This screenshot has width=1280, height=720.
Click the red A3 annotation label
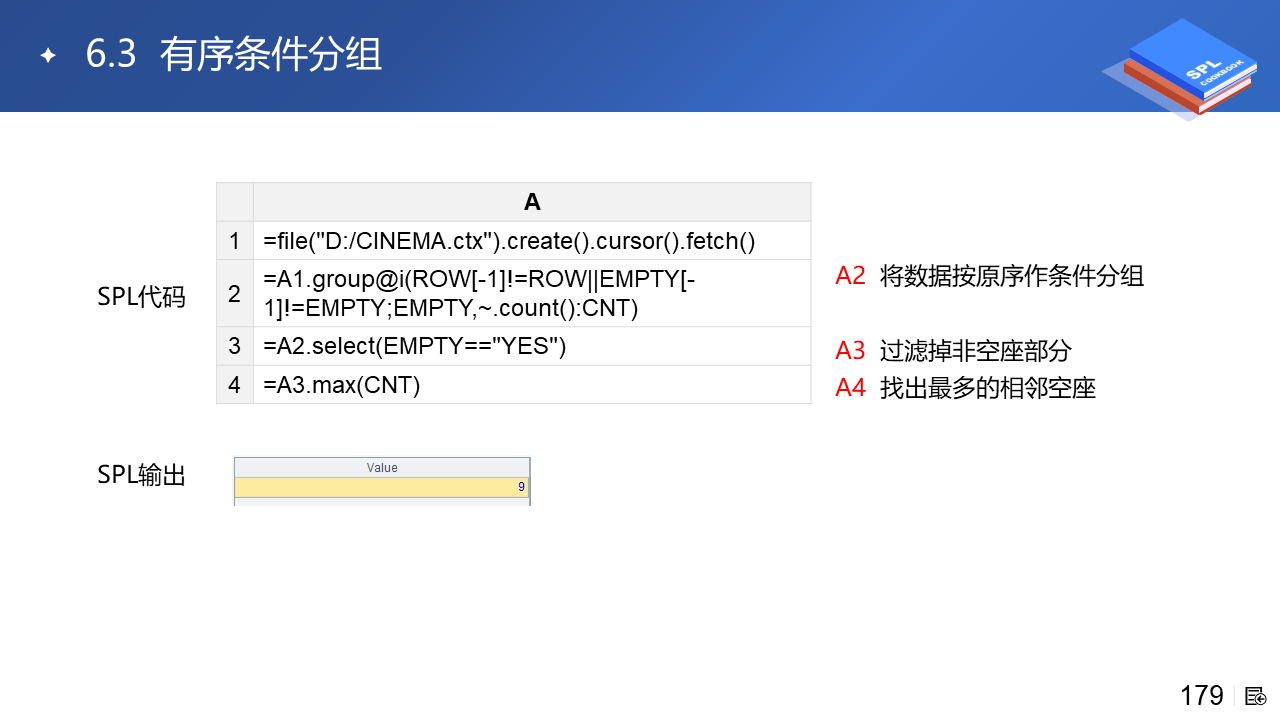(x=850, y=351)
